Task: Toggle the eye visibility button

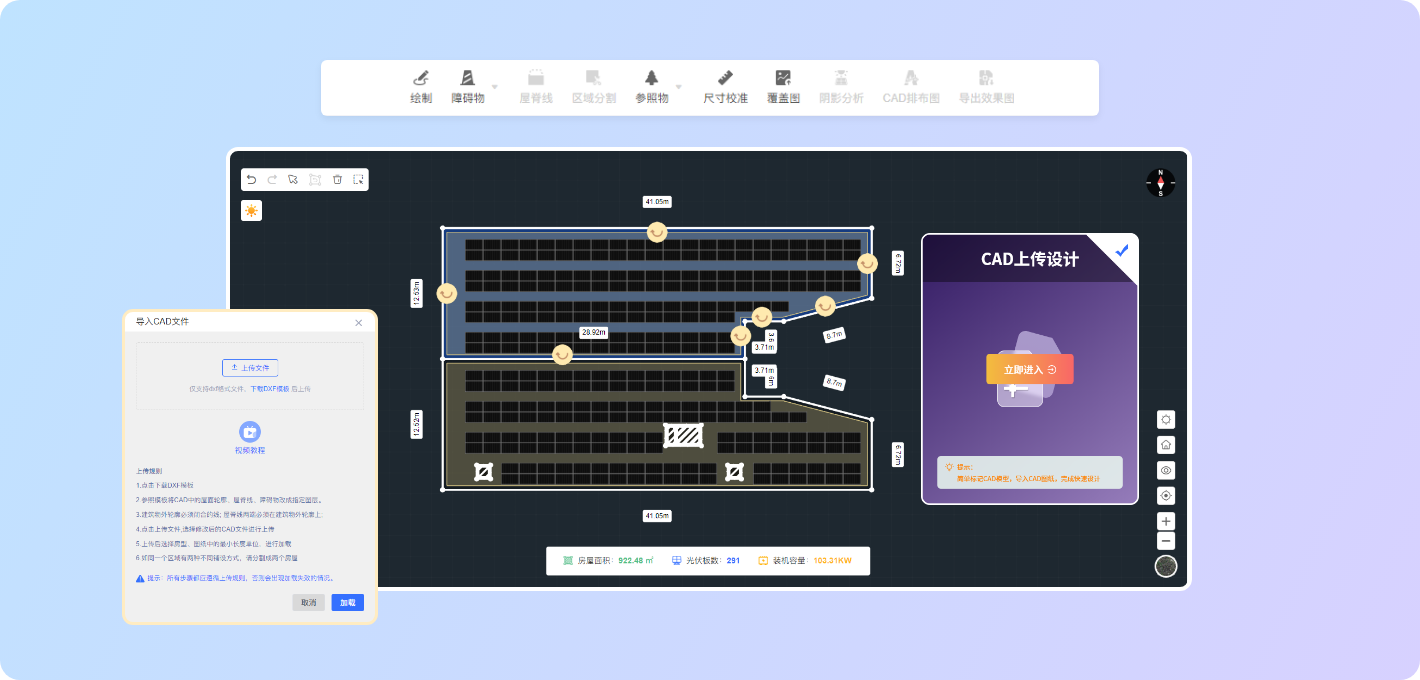Action: click(1166, 470)
